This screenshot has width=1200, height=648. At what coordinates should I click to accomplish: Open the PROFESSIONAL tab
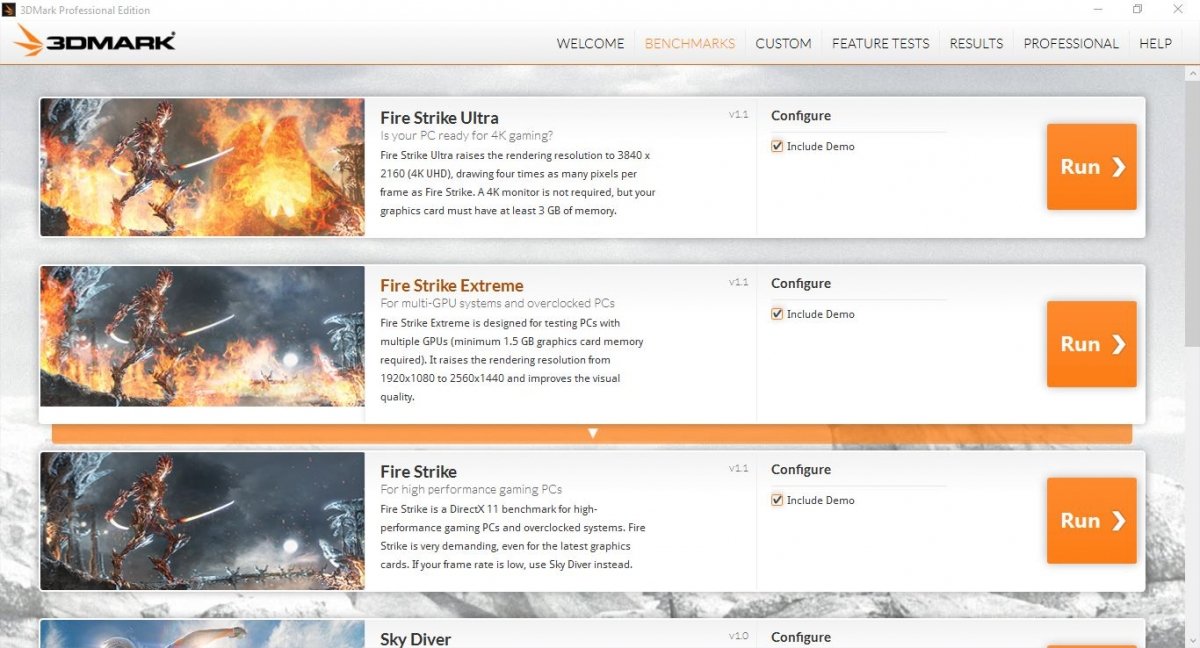(1071, 43)
